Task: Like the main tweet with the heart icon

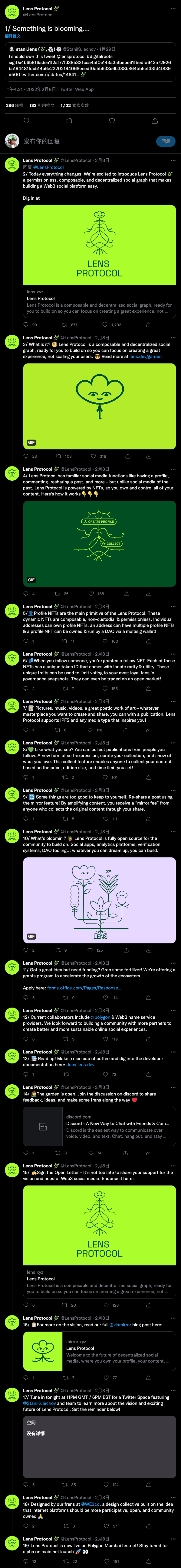Action: 111,121
